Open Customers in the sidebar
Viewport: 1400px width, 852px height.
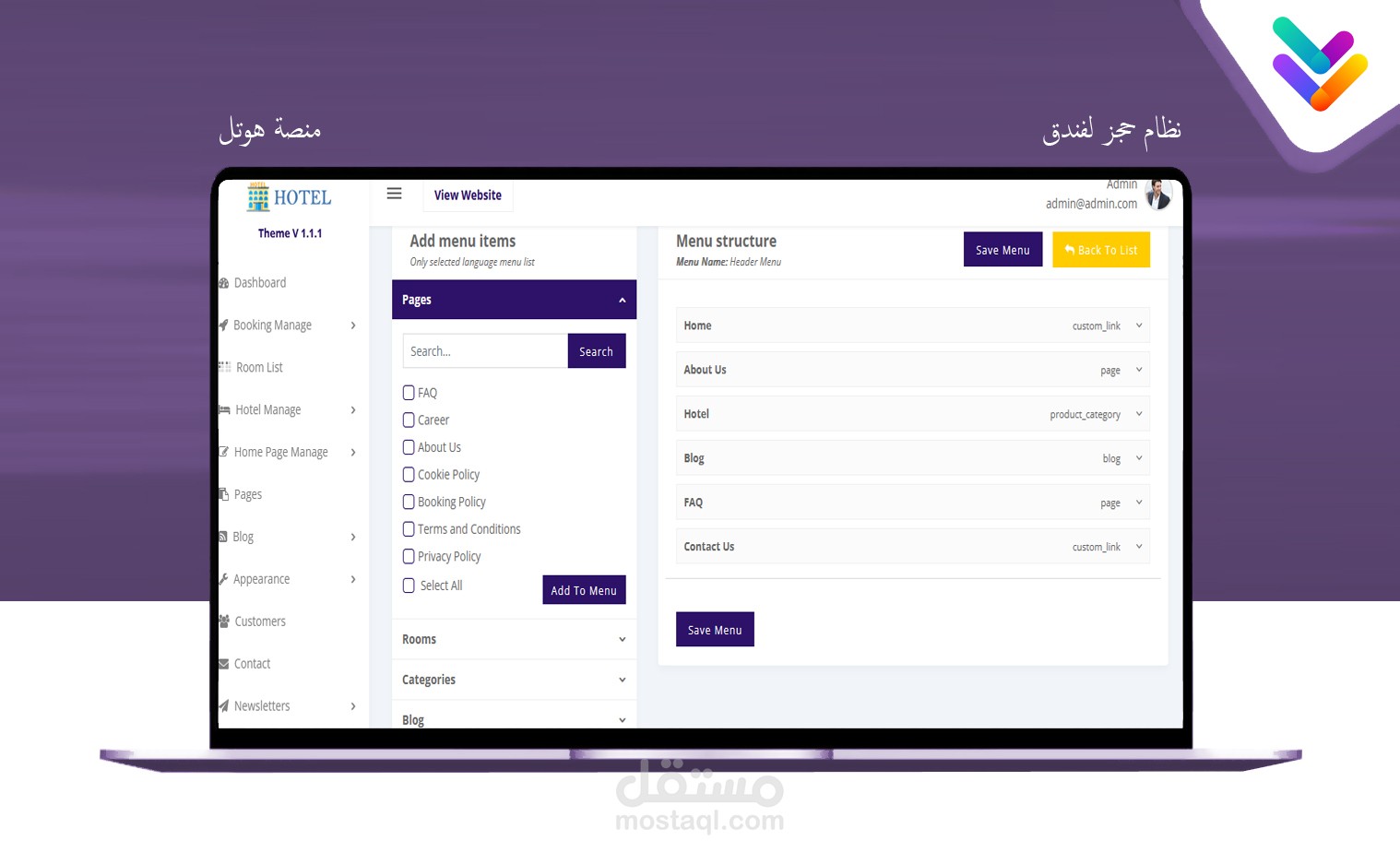coord(260,621)
